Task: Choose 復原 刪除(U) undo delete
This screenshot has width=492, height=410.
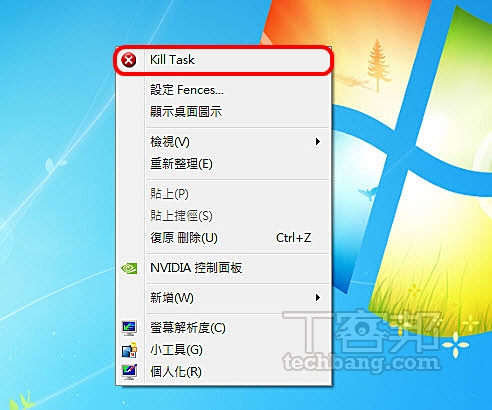Action: coord(223,238)
